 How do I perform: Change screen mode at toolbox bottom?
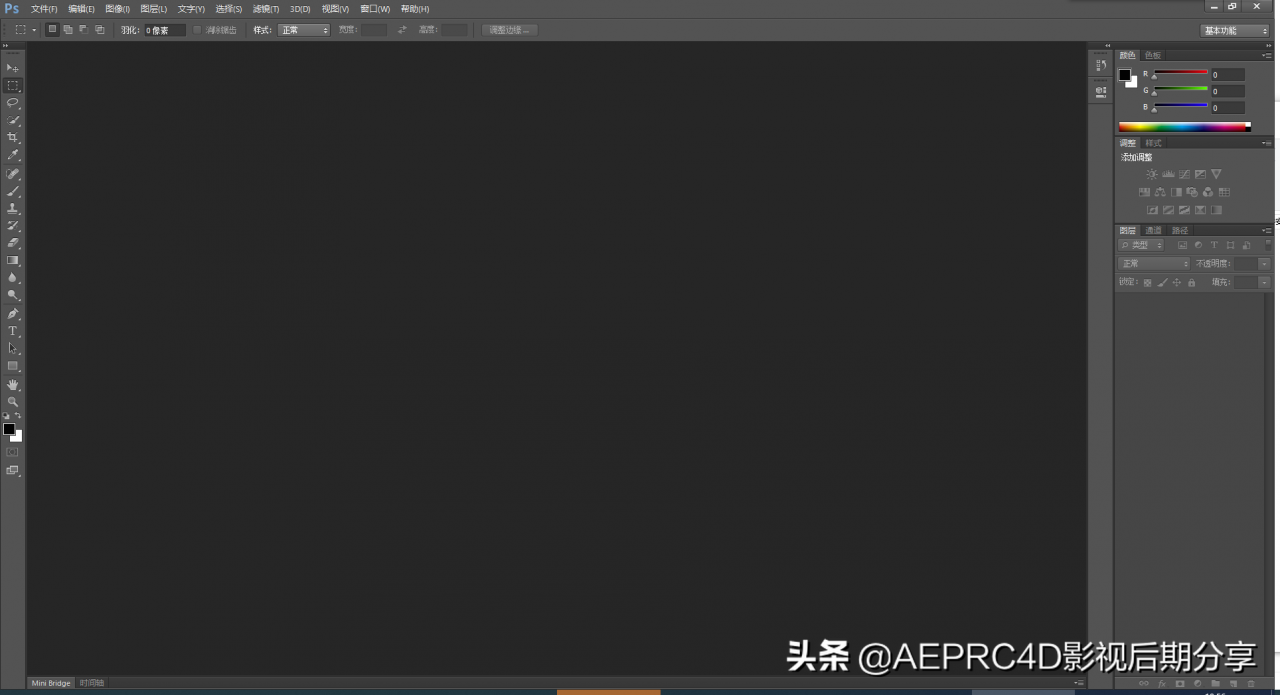click(13, 470)
